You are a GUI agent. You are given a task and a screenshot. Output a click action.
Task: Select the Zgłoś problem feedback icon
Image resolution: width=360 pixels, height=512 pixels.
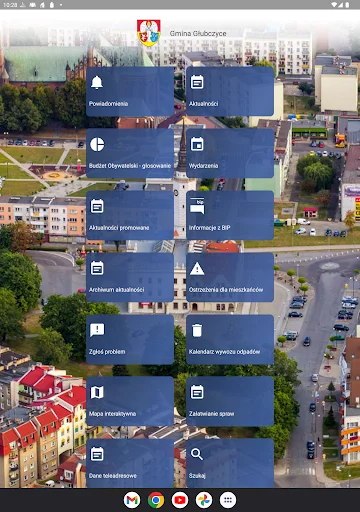(x=97, y=330)
